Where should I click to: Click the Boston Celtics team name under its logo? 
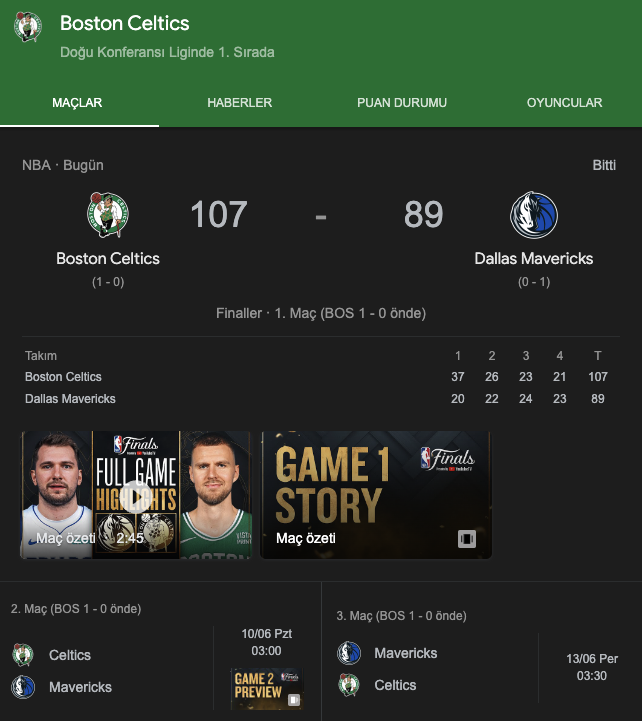pos(108,258)
